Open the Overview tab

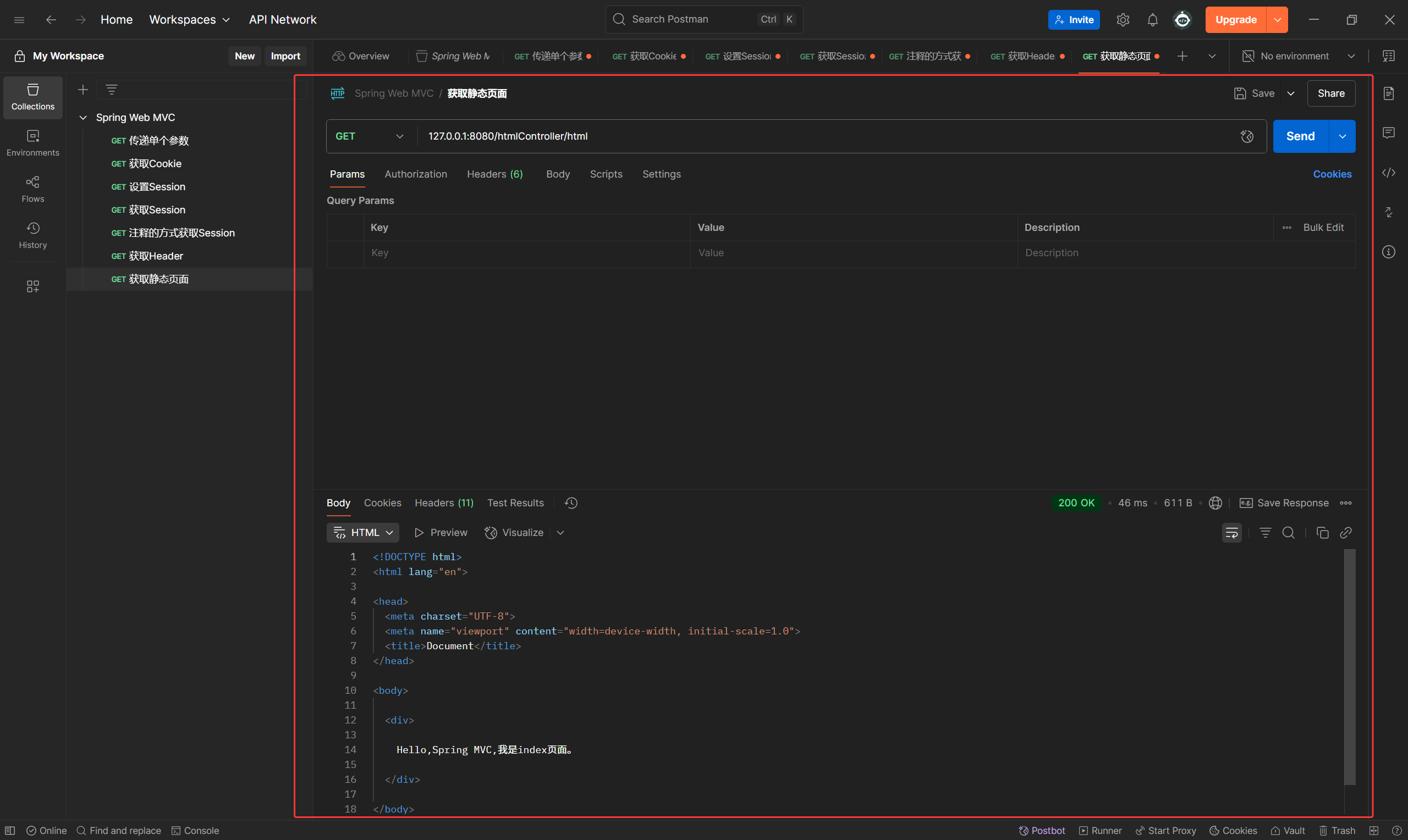[361, 56]
